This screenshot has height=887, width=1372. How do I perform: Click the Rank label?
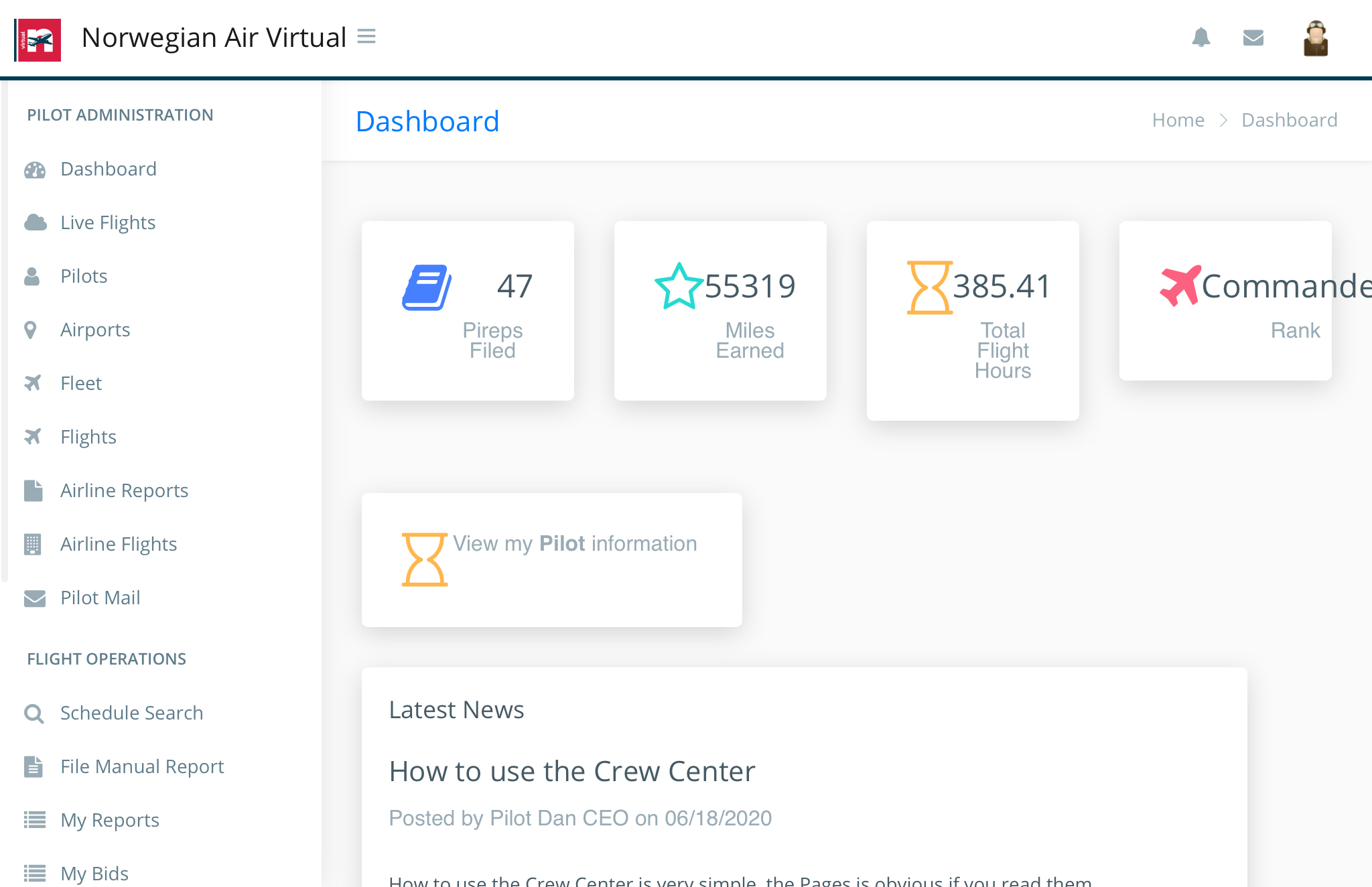pos(1295,330)
